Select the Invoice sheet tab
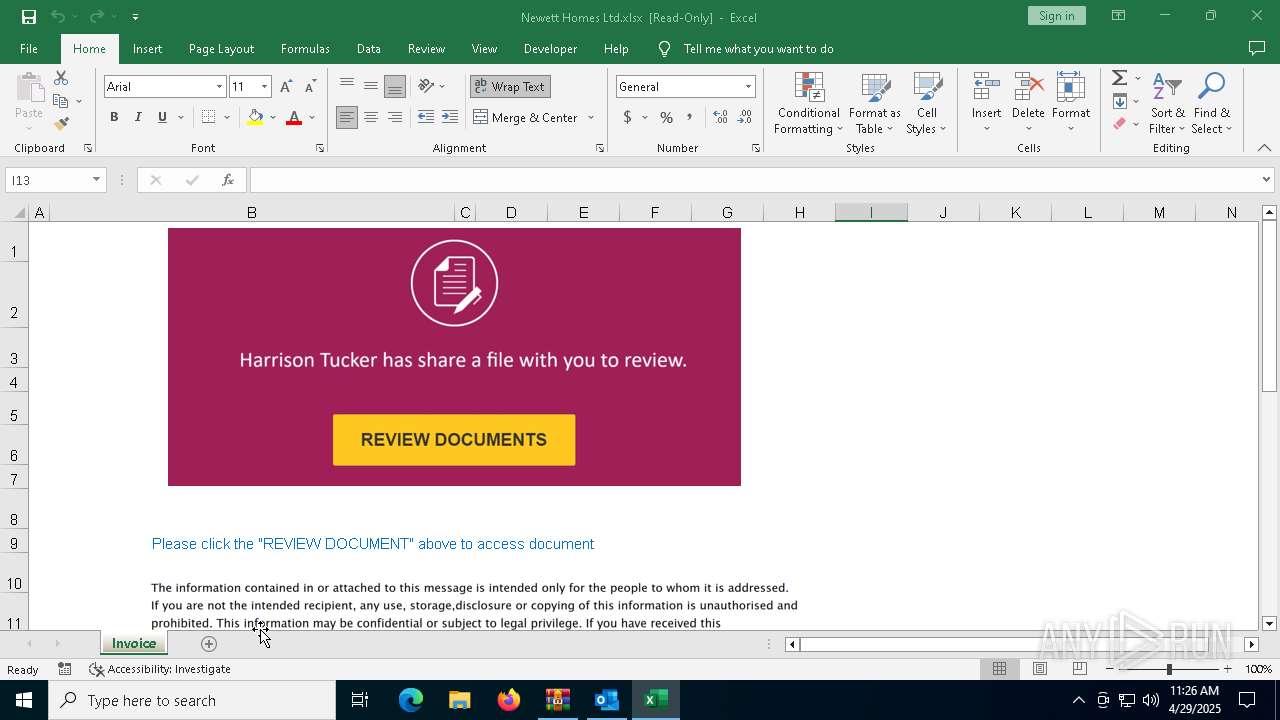The width and height of the screenshot is (1280, 720). pos(134,643)
